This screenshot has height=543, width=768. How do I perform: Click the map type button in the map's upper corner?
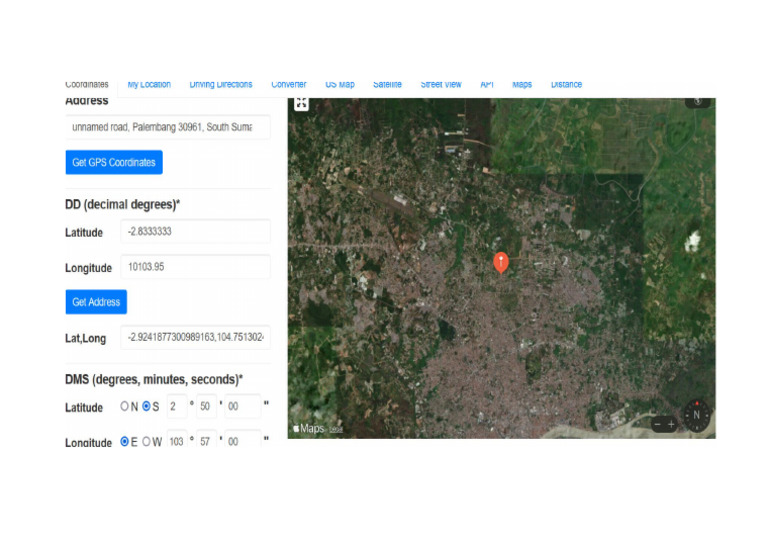(x=698, y=102)
